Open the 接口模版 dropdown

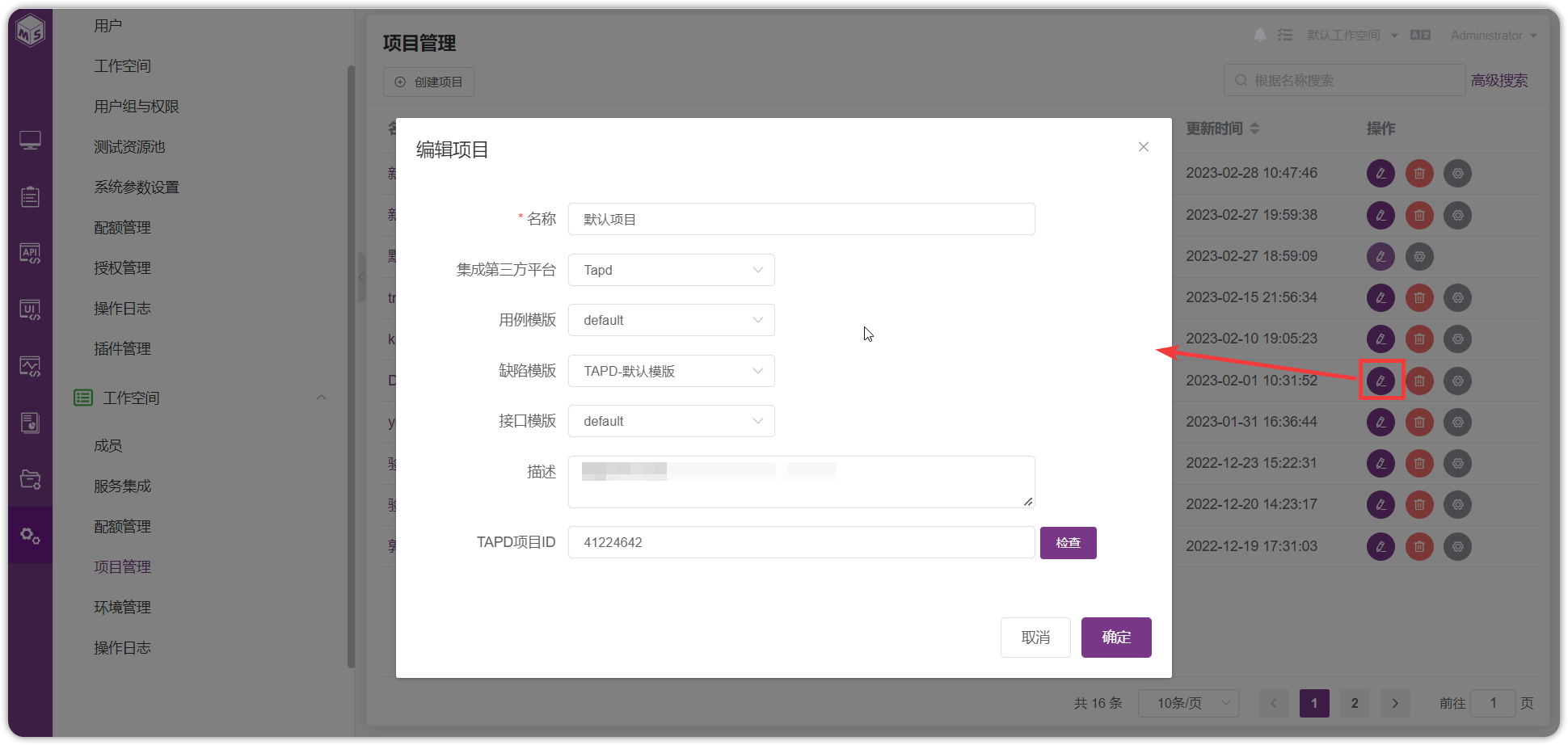[672, 421]
